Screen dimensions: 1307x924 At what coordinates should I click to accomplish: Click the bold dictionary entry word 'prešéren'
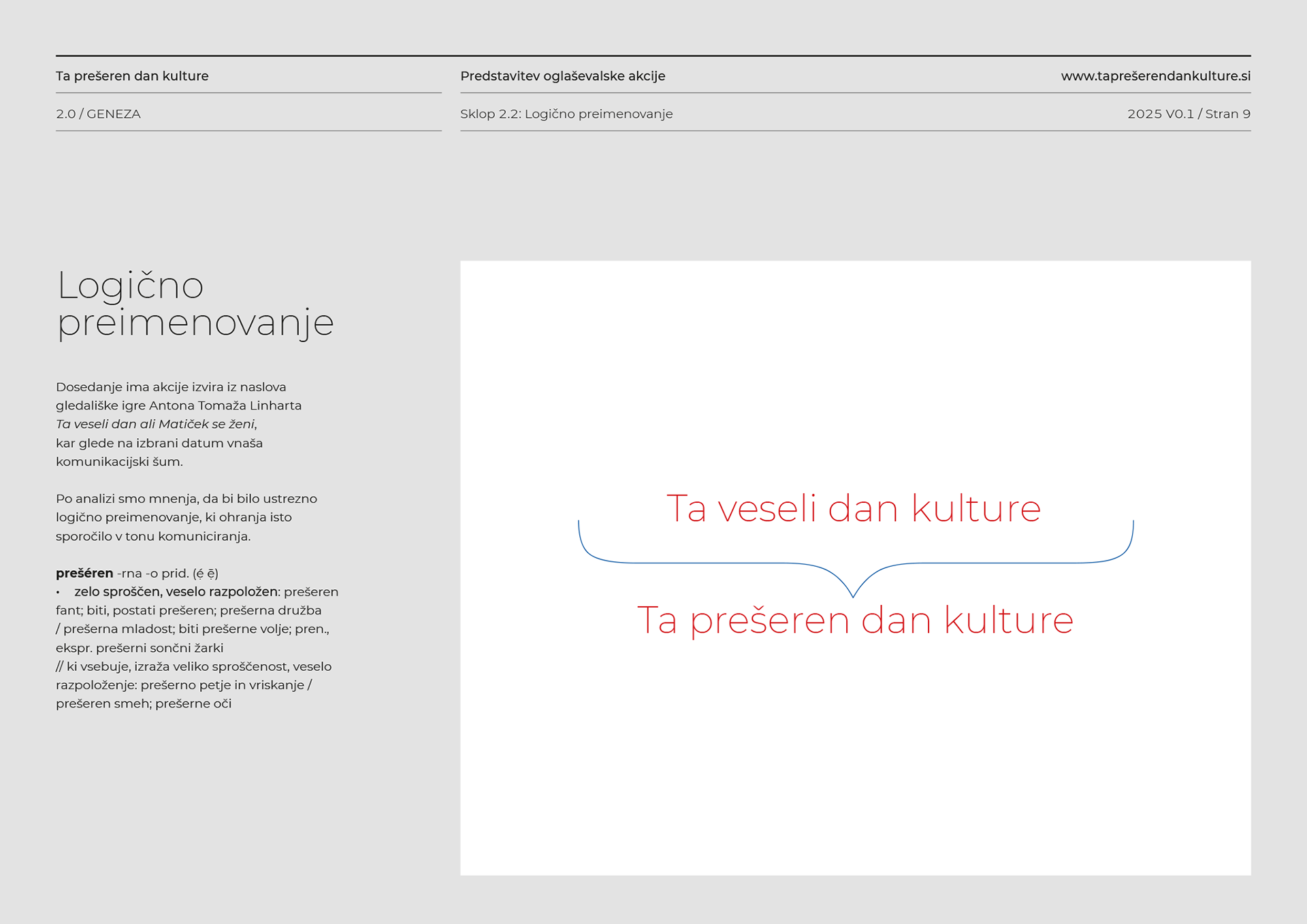pyautogui.click(x=84, y=573)
